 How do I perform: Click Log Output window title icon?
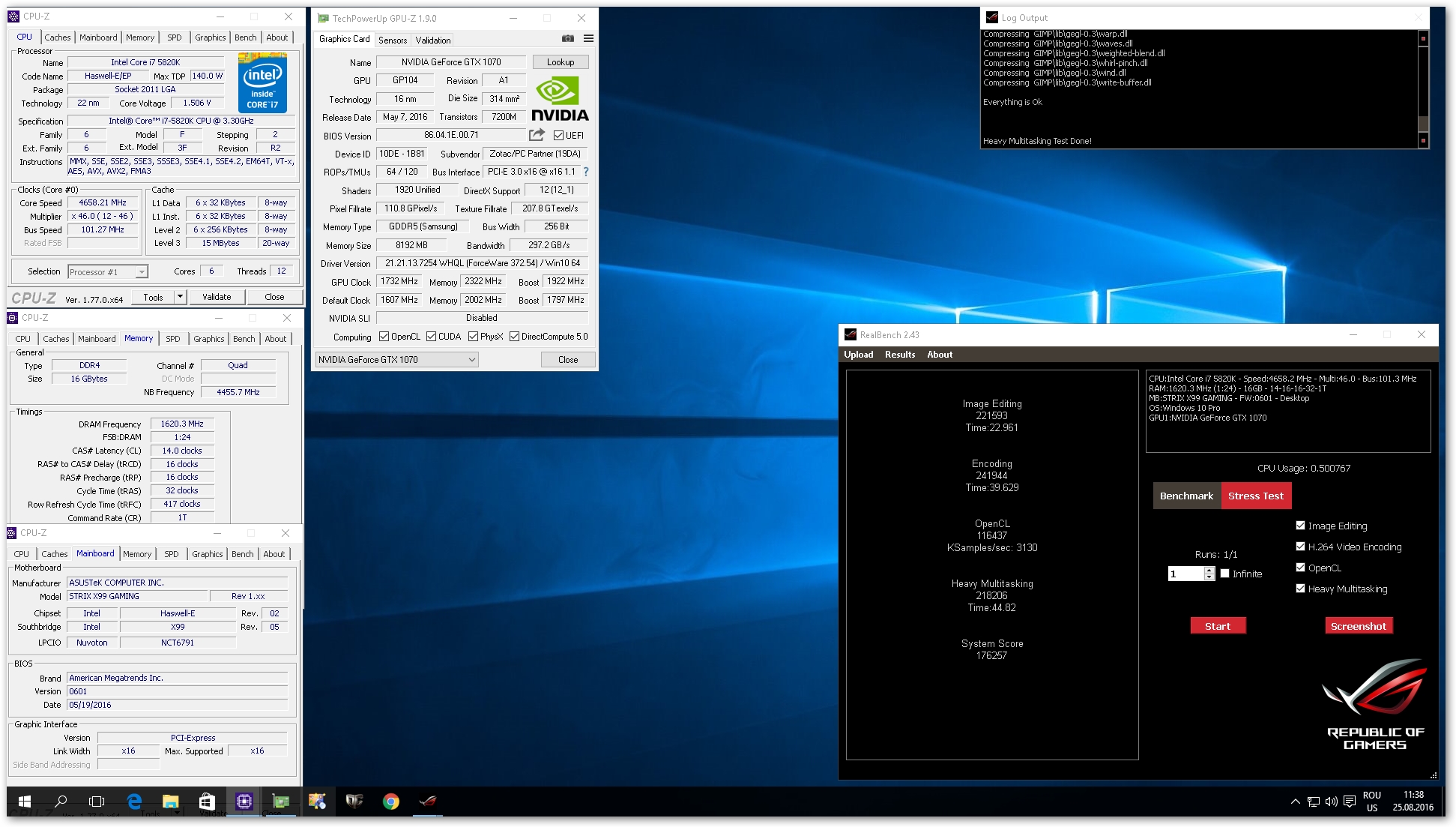coord(991,17)
